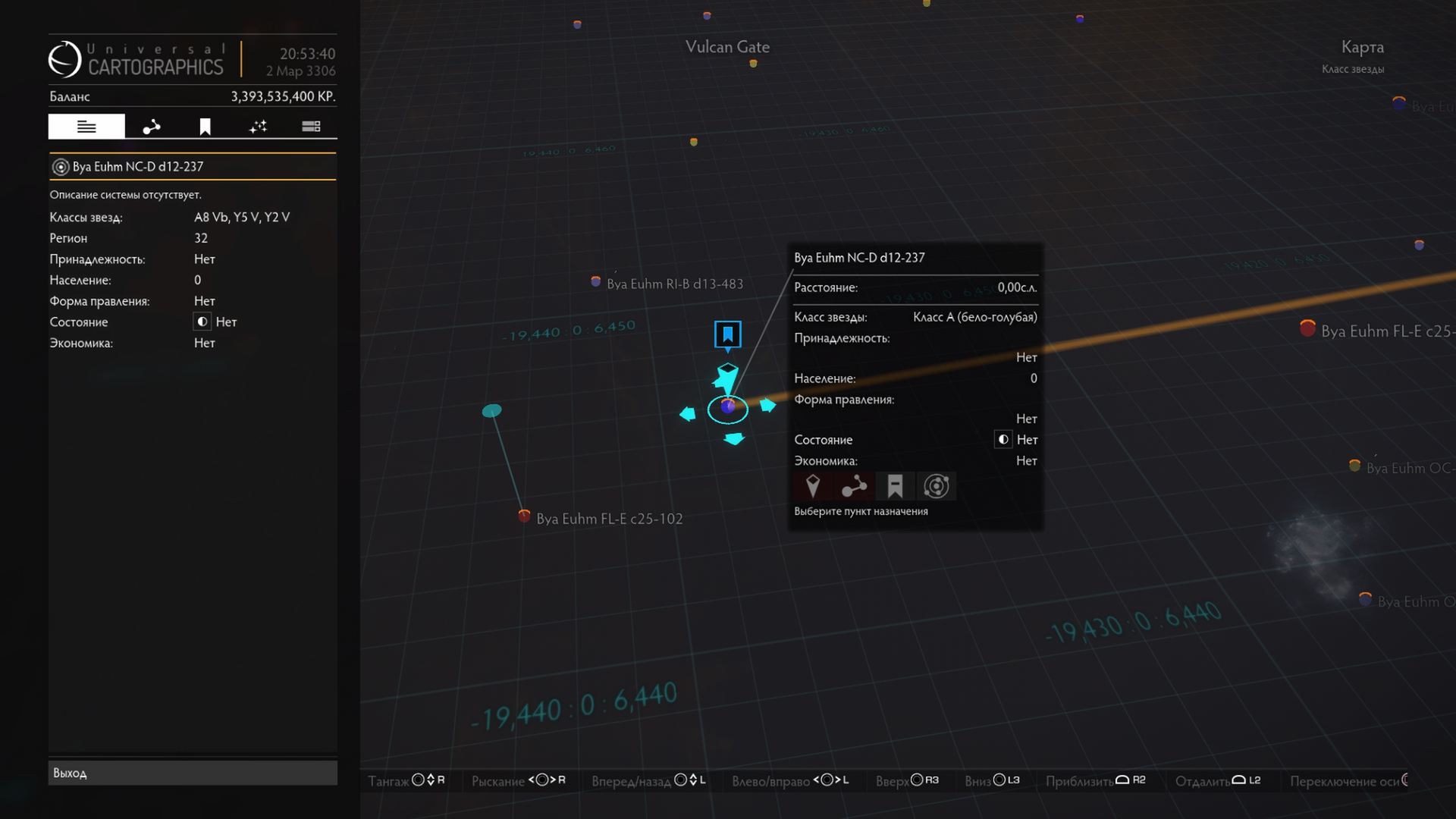Click the Выход exit button
The height and width of the screenshot is (819, 1456).
(x=193, y=773)
